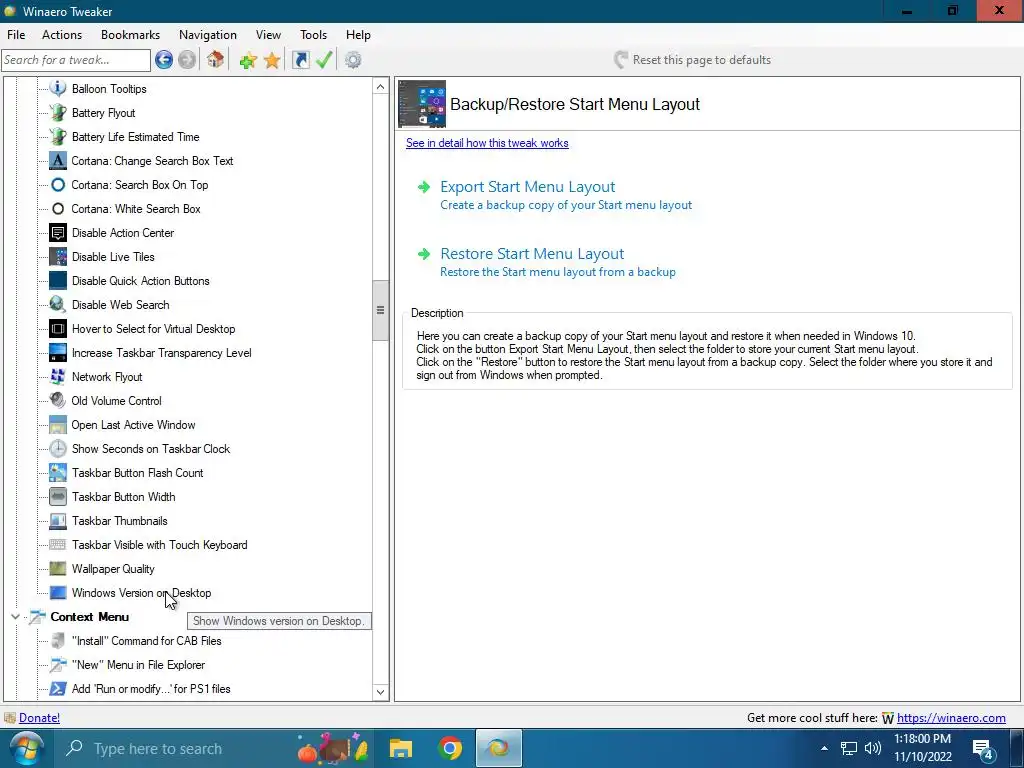Click Cortana Change Search Box Text icon
Image resolution: width=1024 pixels, height=768 pixels.
click(x=58, y=161)
